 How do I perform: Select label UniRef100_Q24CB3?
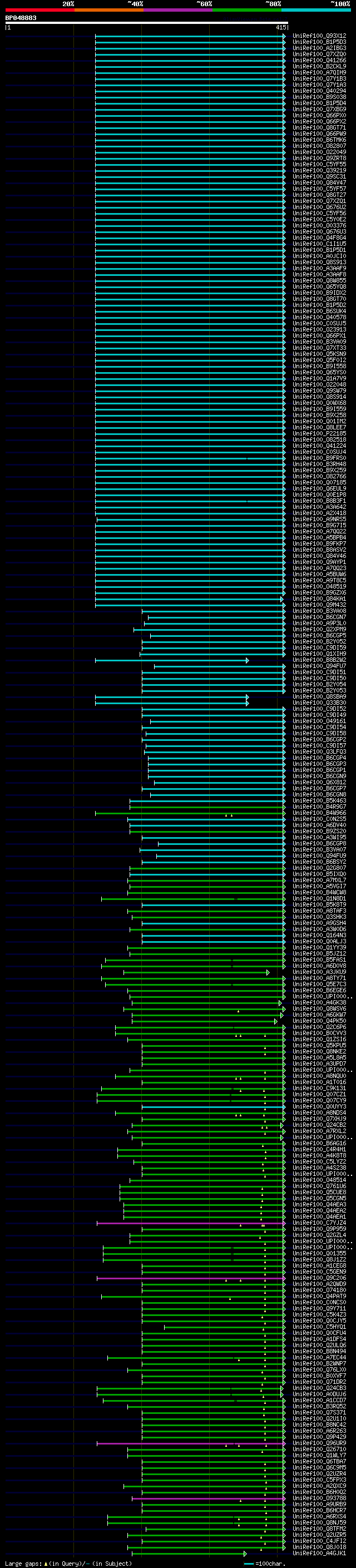[x=319, y=1388]
